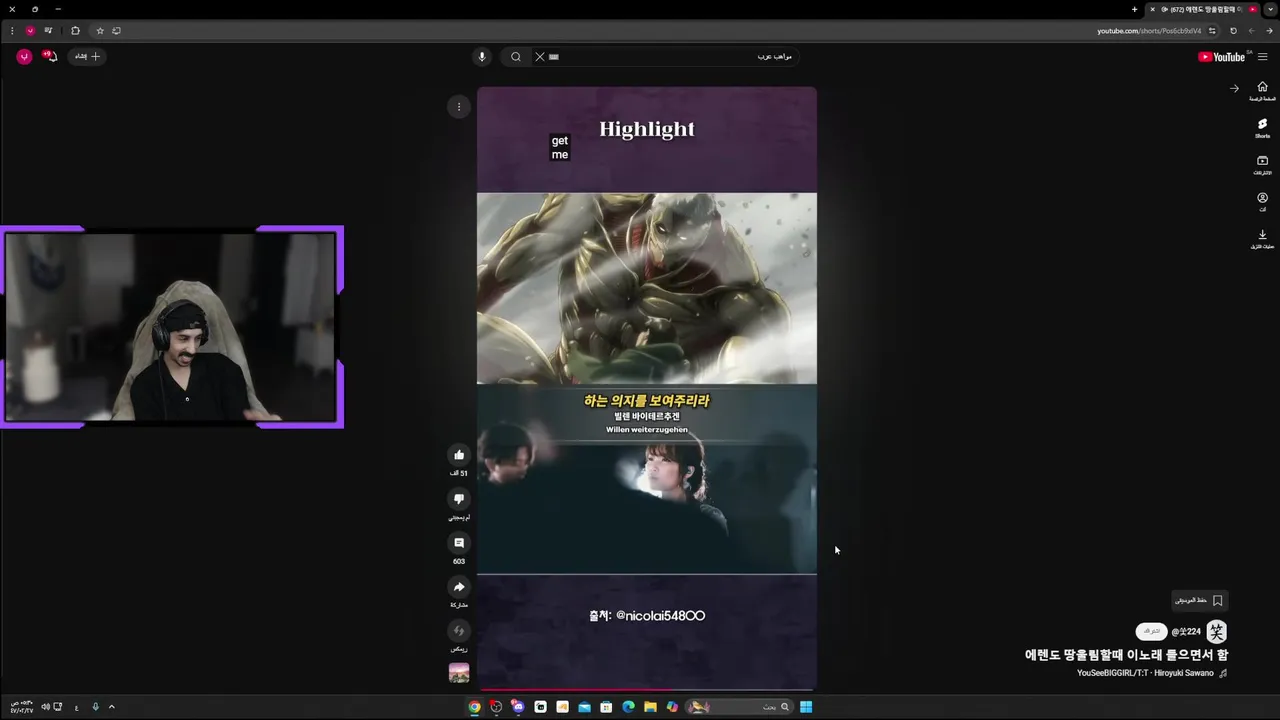Search by voice with the microphone icon
Screen dimensions: 1280x720
[x=482, y=57]
